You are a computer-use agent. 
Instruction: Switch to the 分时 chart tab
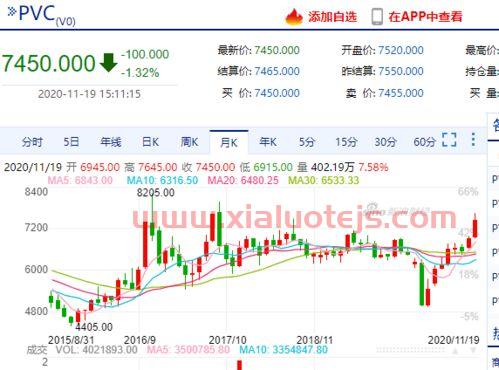(32, 142)
